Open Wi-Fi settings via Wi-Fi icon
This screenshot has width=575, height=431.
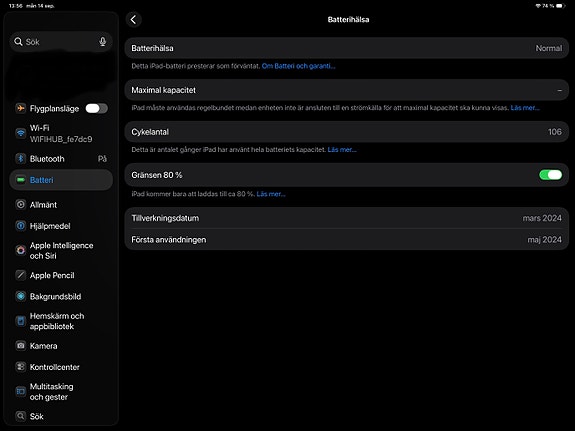(21, 133)
